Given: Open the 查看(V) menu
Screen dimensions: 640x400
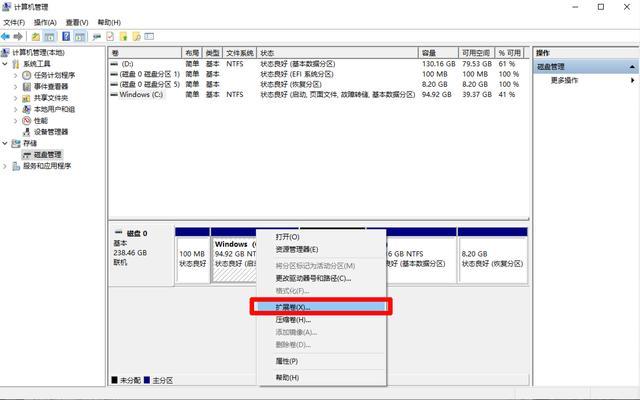Looking at the screenshot, I should pos(77,21).
